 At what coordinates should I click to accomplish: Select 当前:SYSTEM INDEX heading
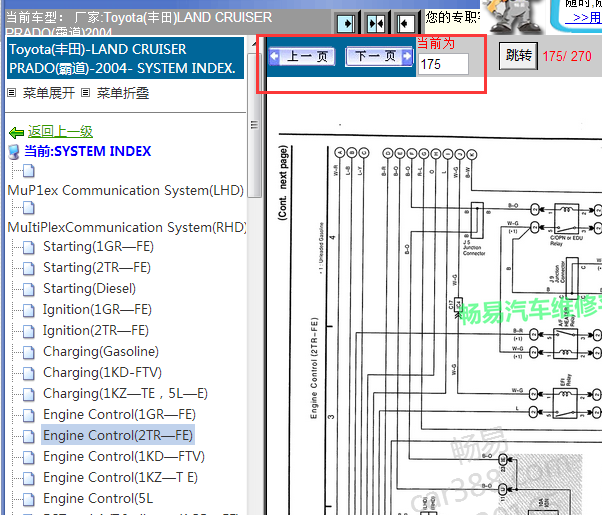click(x=88, y=151)
